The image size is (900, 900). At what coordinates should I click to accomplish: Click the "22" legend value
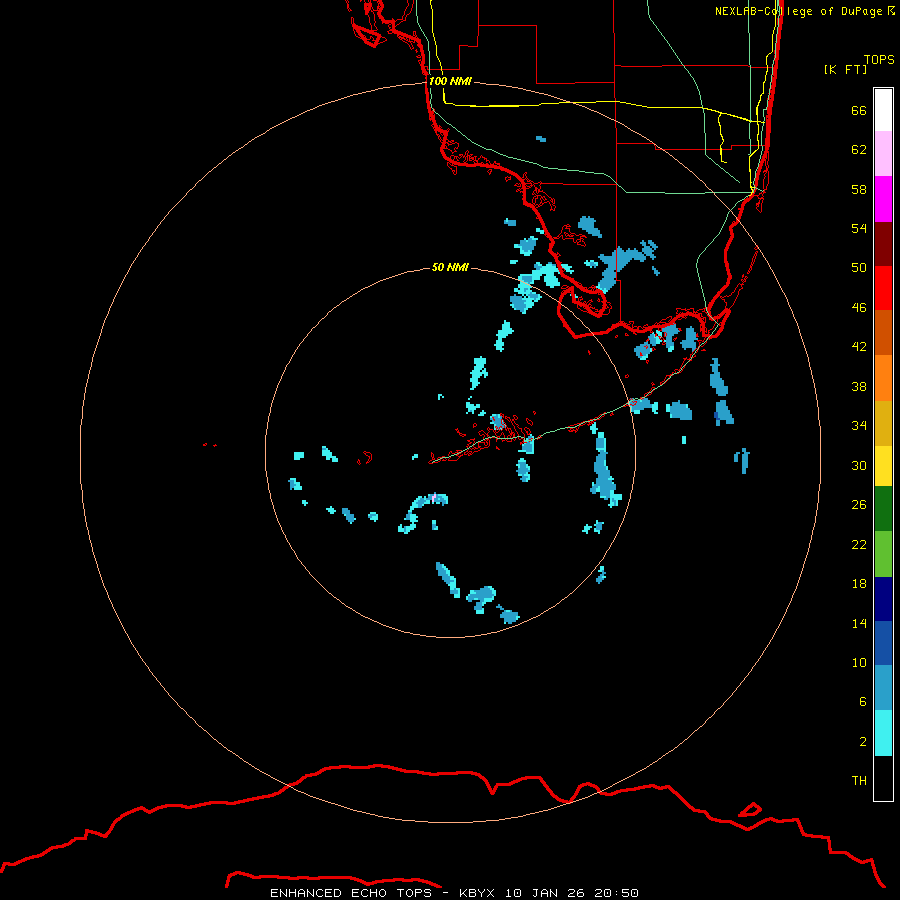(x=859, y=545)
